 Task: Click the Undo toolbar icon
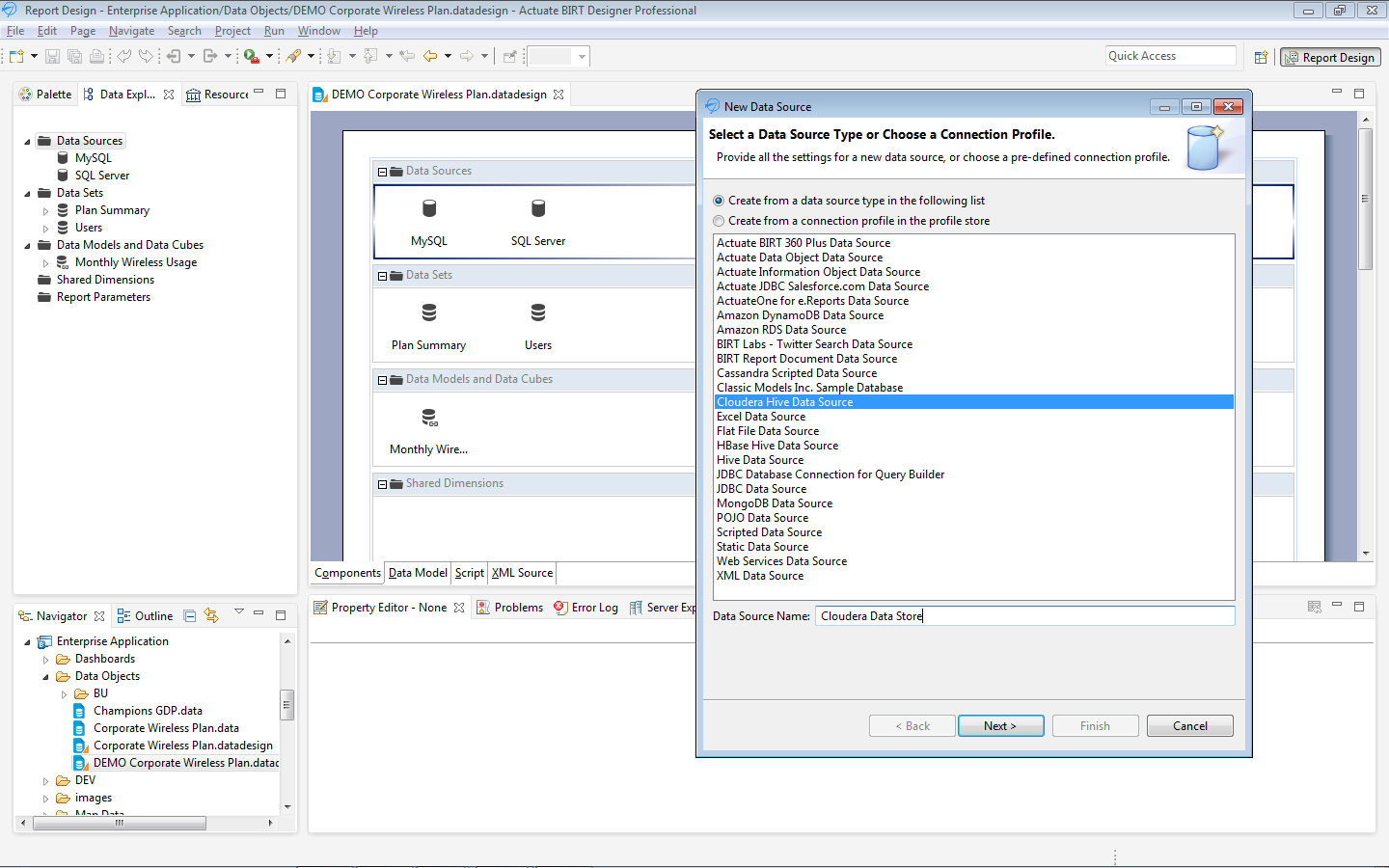pyautogui.click(x=123, y=56)
